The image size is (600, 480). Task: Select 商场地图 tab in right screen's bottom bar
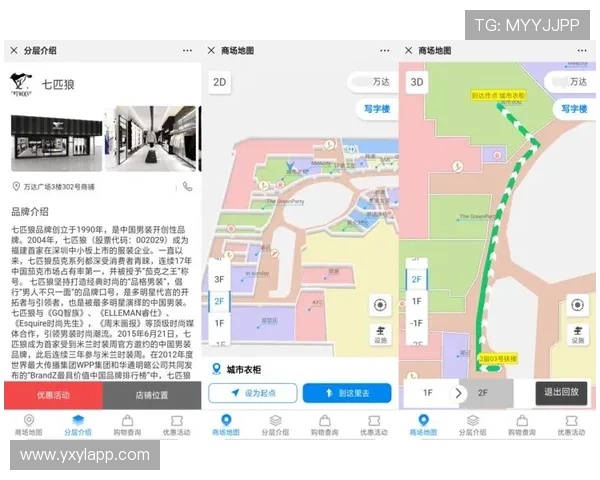[423, 425]
